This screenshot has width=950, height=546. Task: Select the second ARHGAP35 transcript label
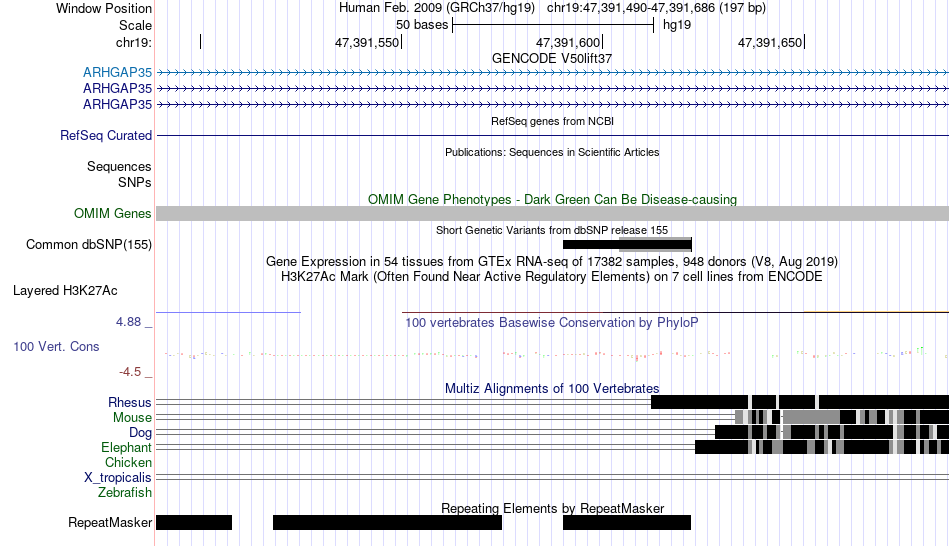[x=118, y=88]
